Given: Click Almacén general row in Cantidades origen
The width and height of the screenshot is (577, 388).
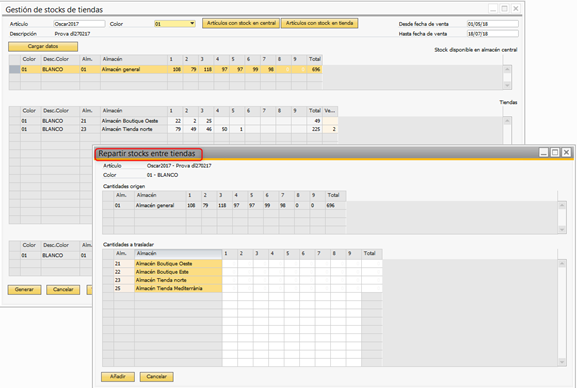Looking at the screenshot, I should click(224, 205).
